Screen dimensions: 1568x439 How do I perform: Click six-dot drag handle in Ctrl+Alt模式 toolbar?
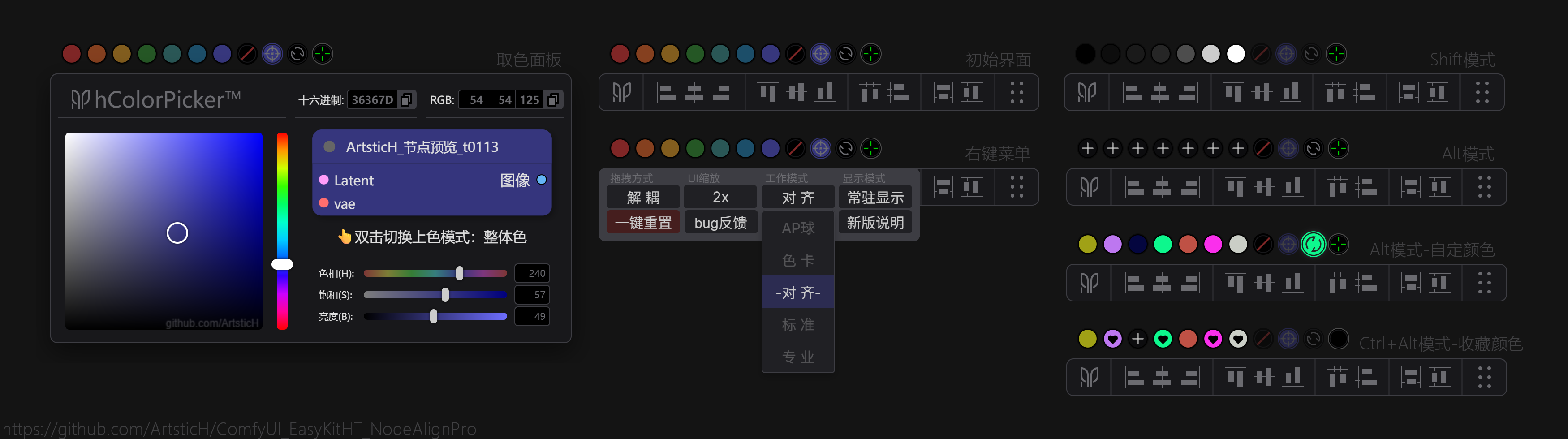1484,378
